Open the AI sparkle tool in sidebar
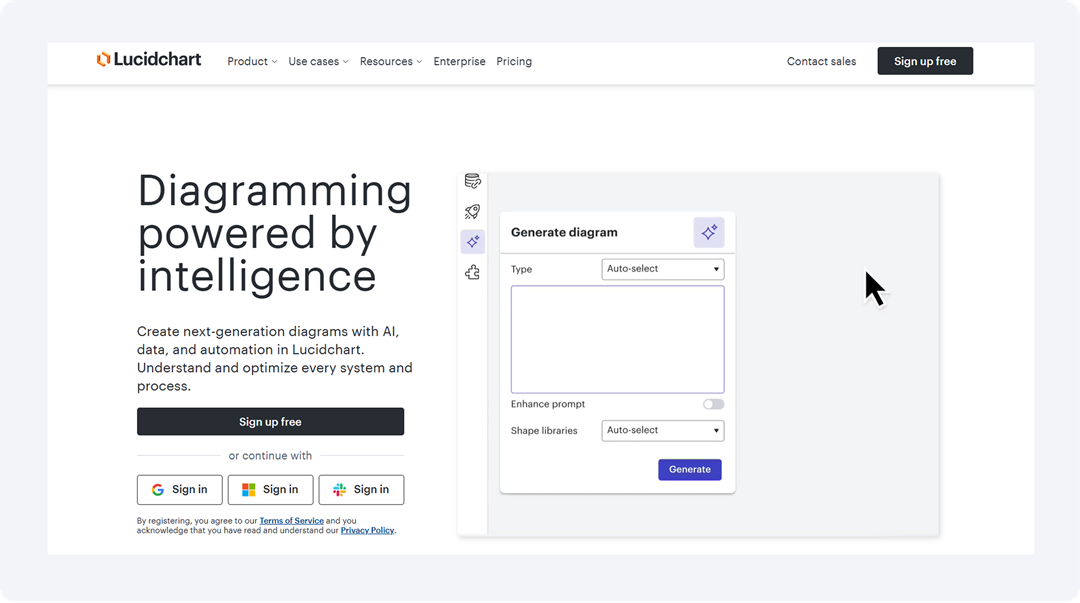Screen dimensions: 1080x603 [472, 242]
